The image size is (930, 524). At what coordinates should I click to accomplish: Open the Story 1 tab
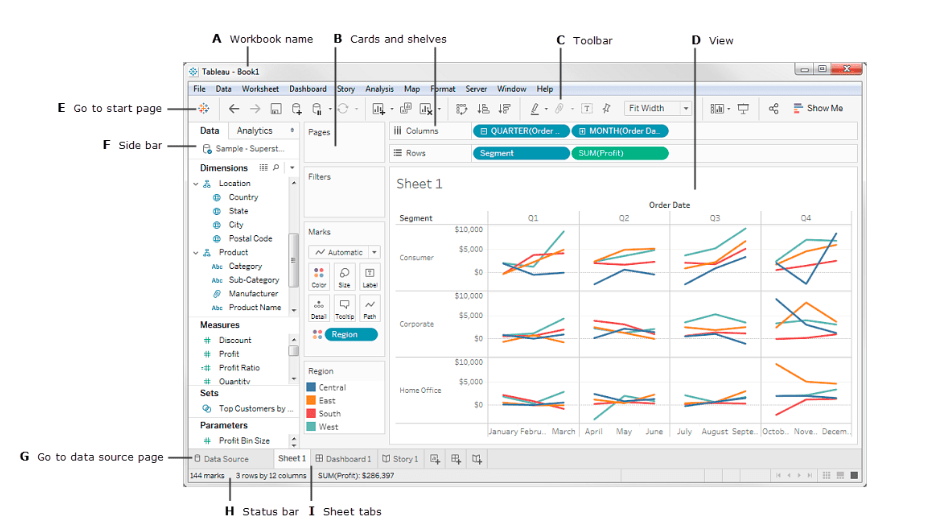point(400,459)
